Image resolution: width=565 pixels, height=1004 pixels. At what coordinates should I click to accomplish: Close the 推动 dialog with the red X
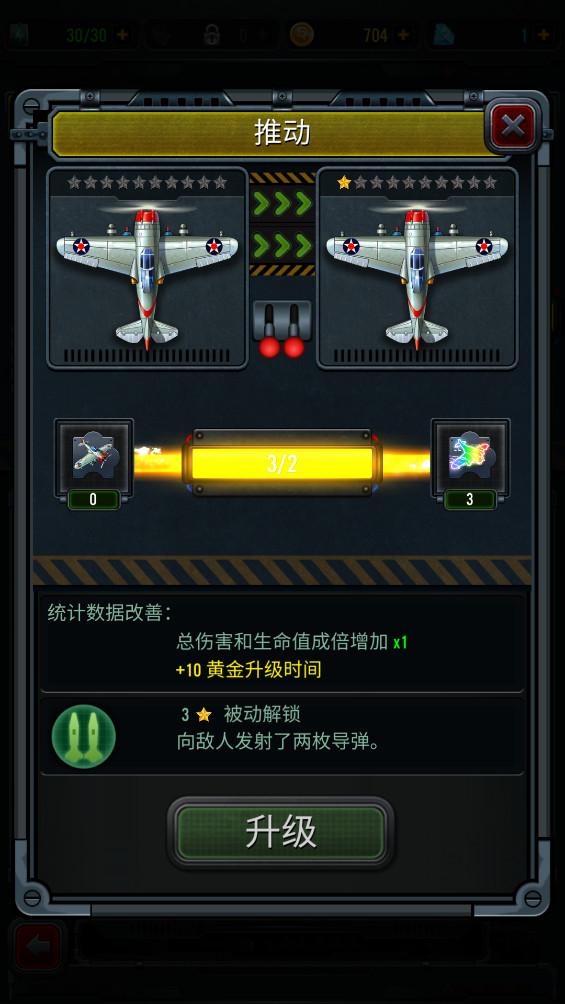click(x=512, y=126)
